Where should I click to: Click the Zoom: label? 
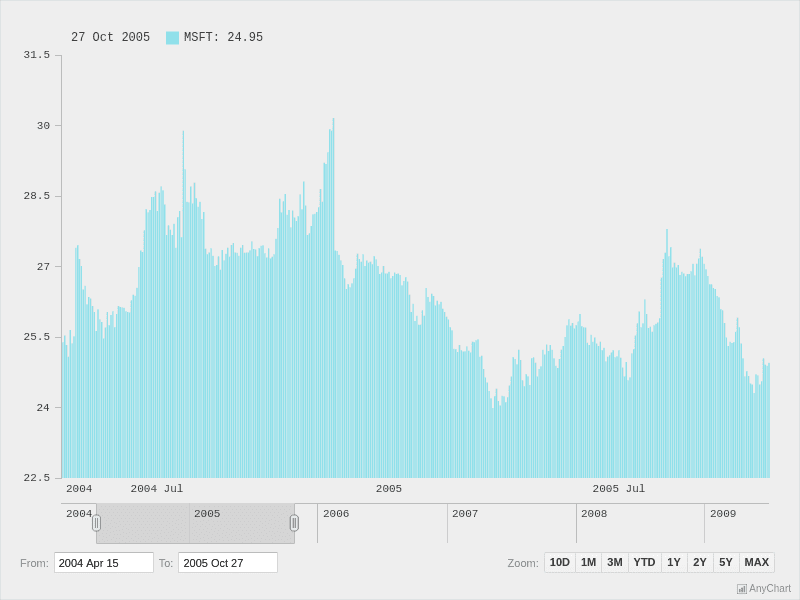click(x=523, y=563)
